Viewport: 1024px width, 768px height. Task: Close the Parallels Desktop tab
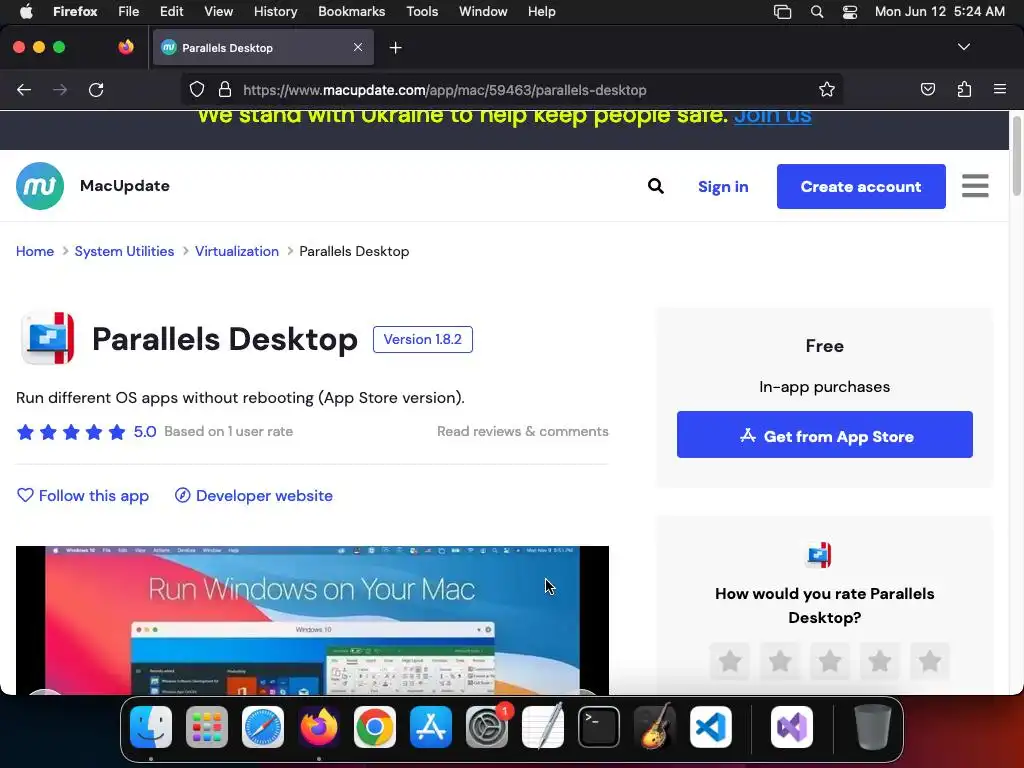pyautogui.click(x=358, y=47)
